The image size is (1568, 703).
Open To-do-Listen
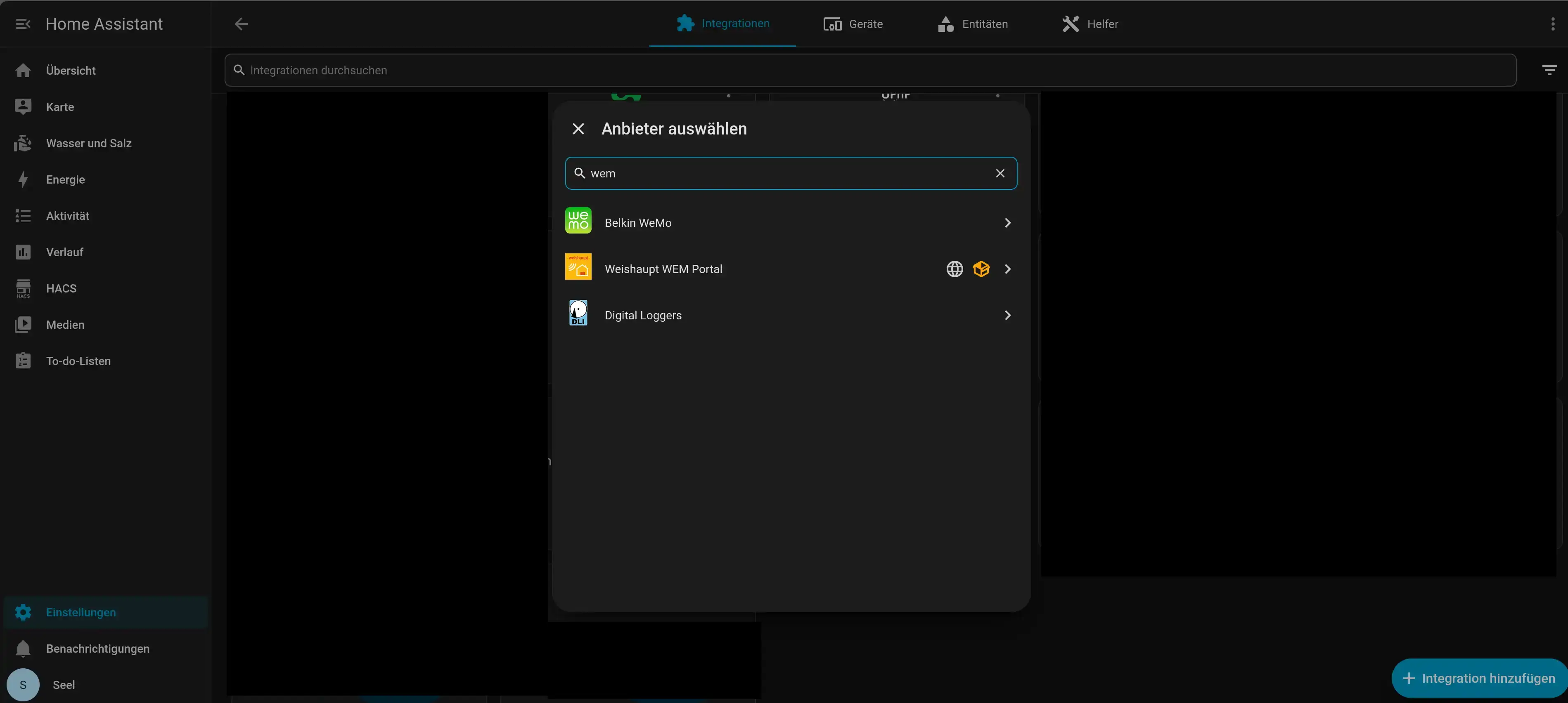(106, 361)
